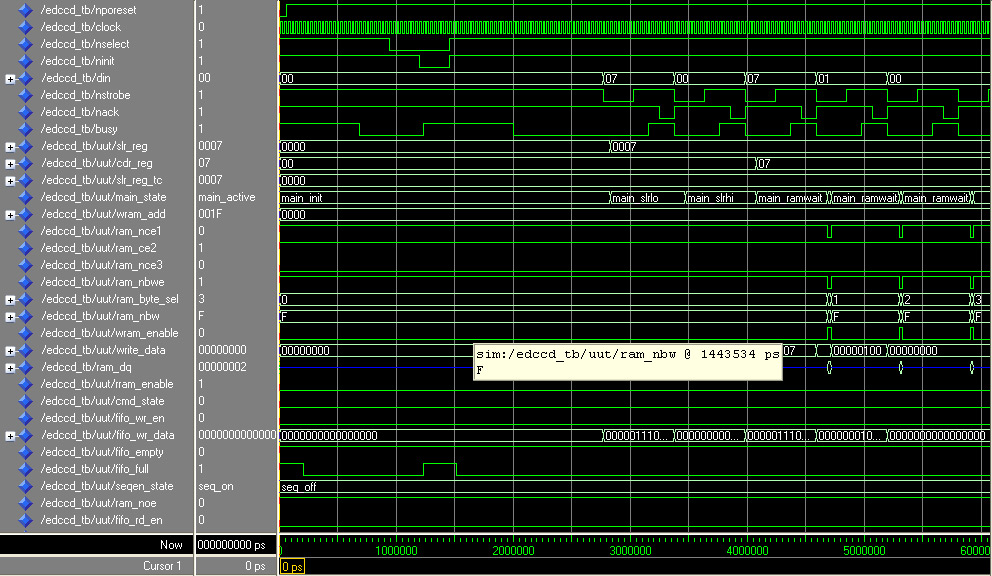Click the diamond icon beside nporeset signal
Screen dimensions: 992x576
point(26,10)
